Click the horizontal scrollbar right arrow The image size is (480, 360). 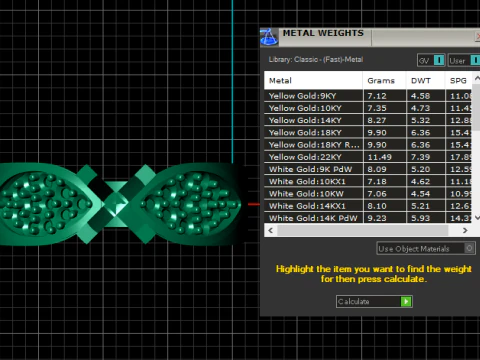465,230
